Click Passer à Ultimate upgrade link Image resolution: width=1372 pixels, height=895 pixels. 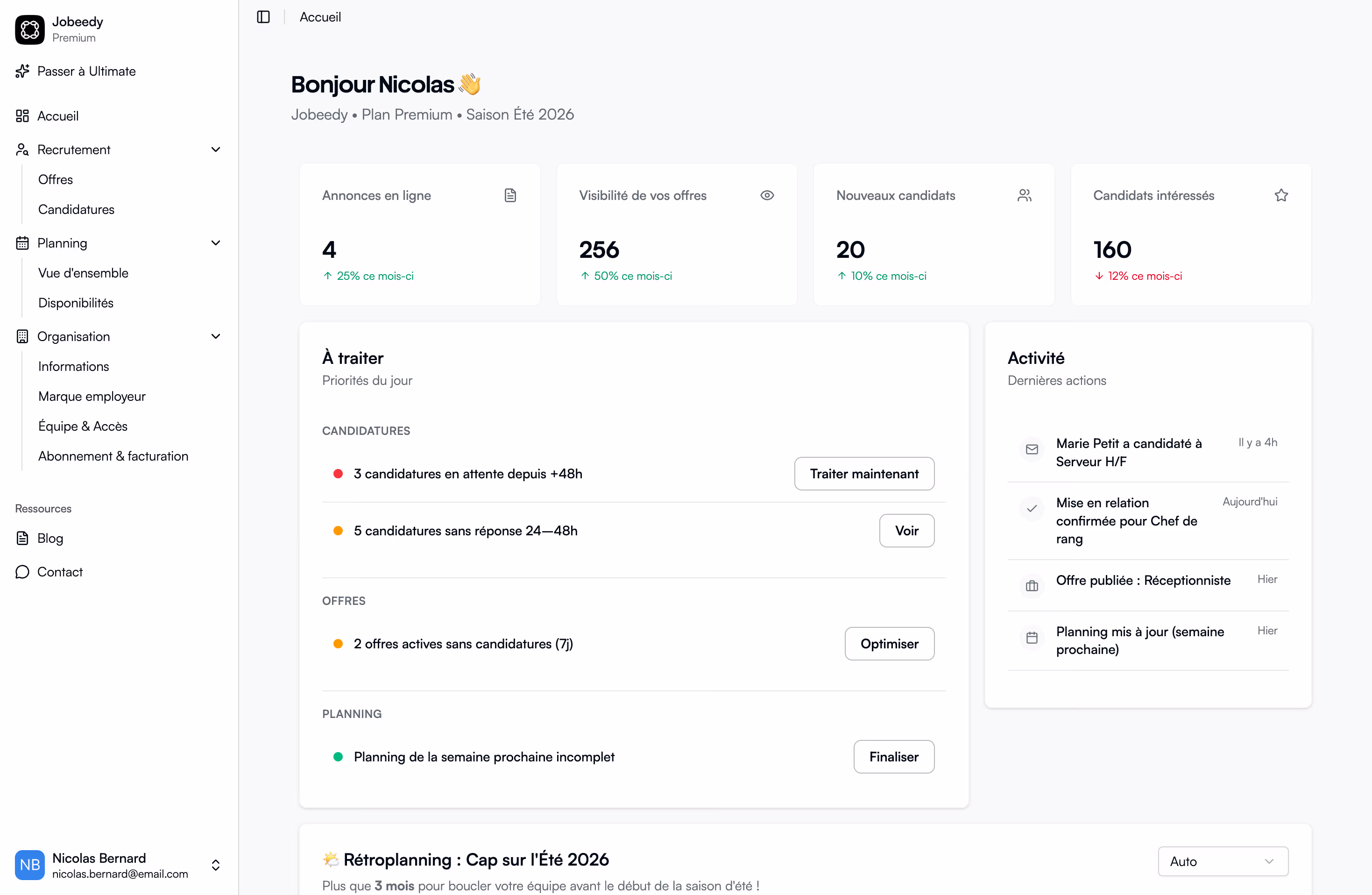coord(86,71)
